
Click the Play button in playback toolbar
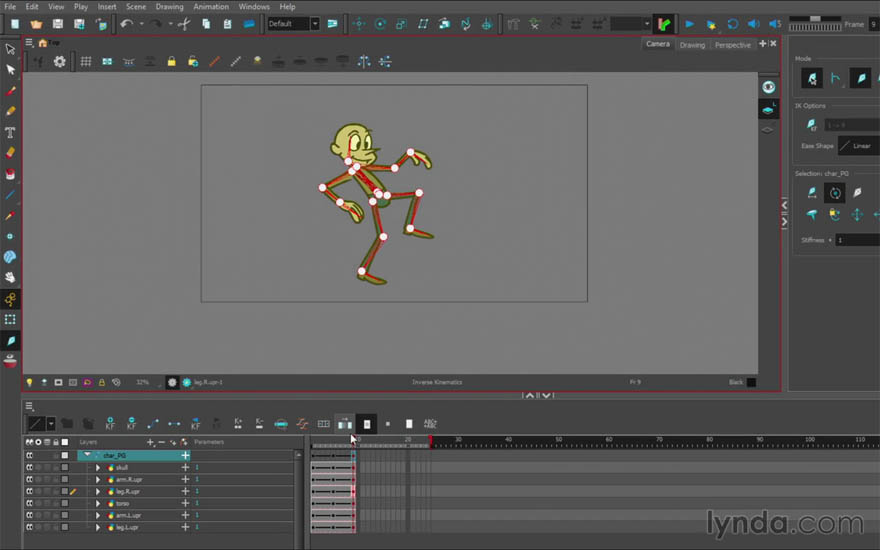(x=690, y=24)
